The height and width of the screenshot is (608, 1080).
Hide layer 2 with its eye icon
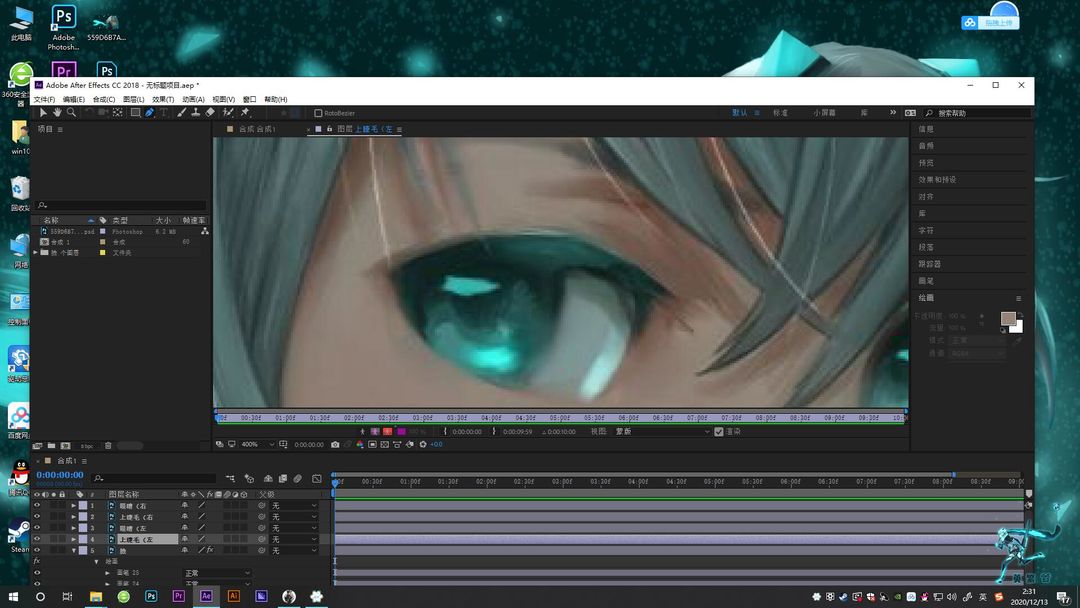coord(37,516)
